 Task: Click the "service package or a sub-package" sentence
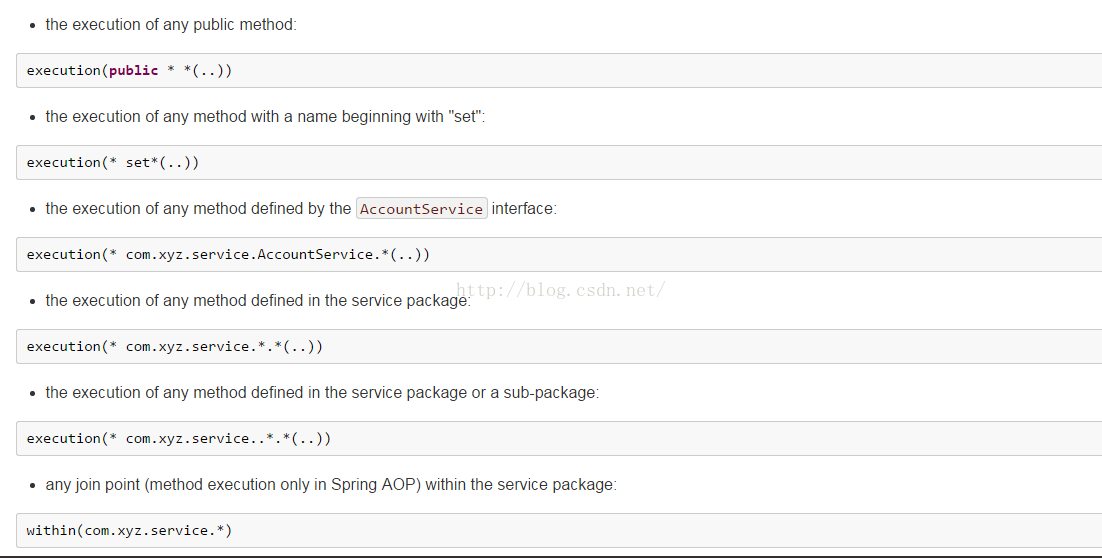coord(323,393)
